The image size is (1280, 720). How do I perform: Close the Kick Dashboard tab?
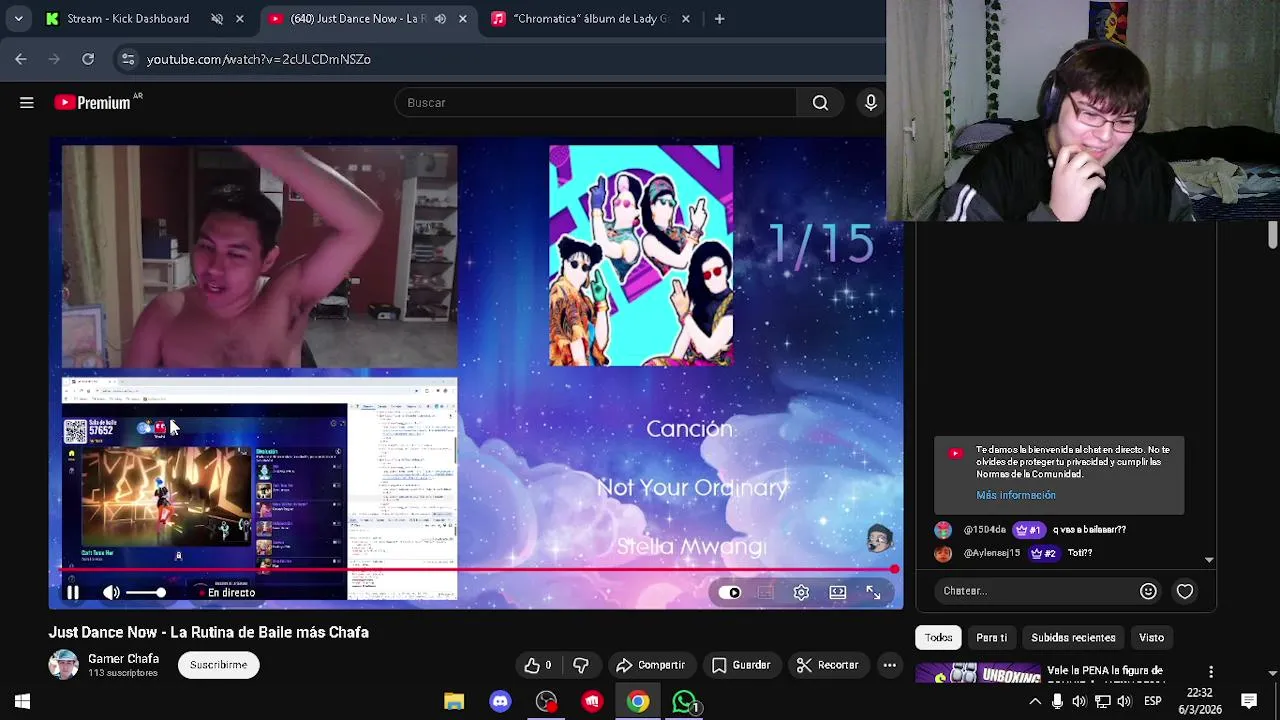coord(240,19)
